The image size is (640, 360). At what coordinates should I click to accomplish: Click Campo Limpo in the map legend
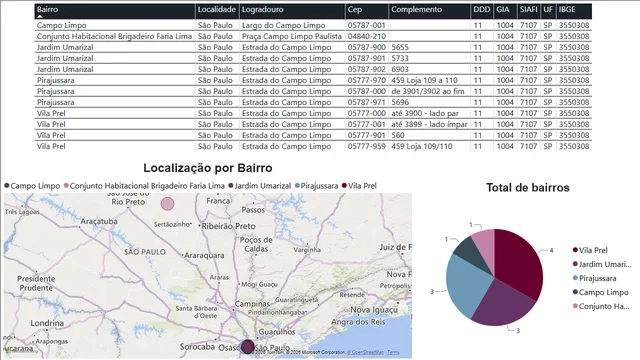click(x=32, y=186)
